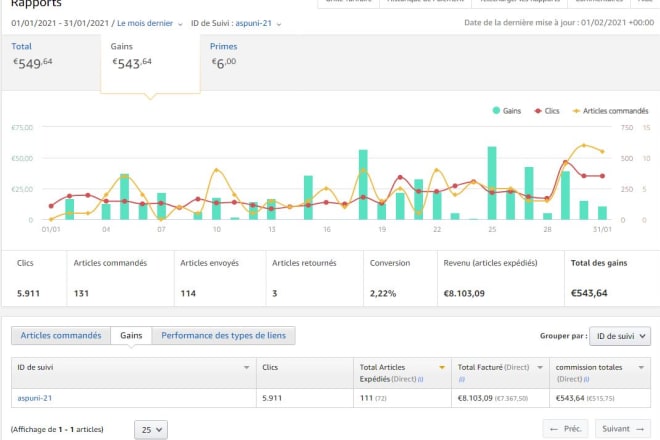Image resolution: width=660 pixels, height=440 pixels.
Task: Select the Gains €543,64 summary tab
Action: click(x=150, y=63)
